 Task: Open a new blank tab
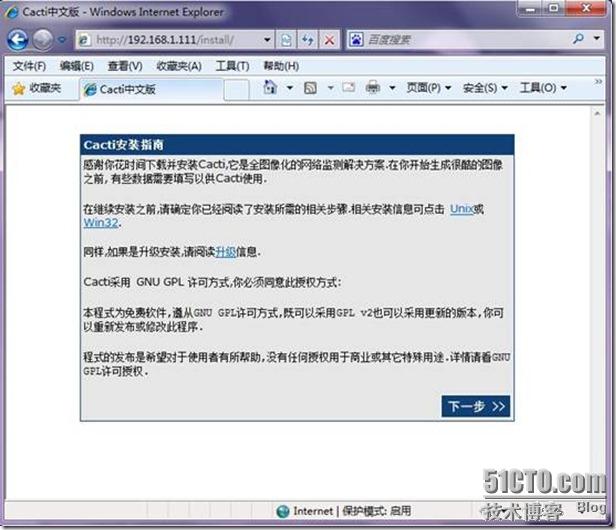[236, 90]
